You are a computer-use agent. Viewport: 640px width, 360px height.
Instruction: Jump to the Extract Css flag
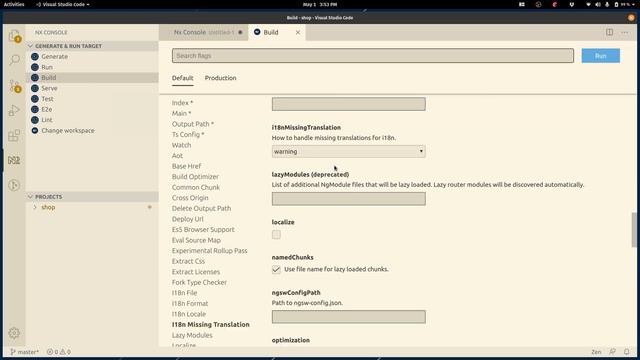click(188, 261)
